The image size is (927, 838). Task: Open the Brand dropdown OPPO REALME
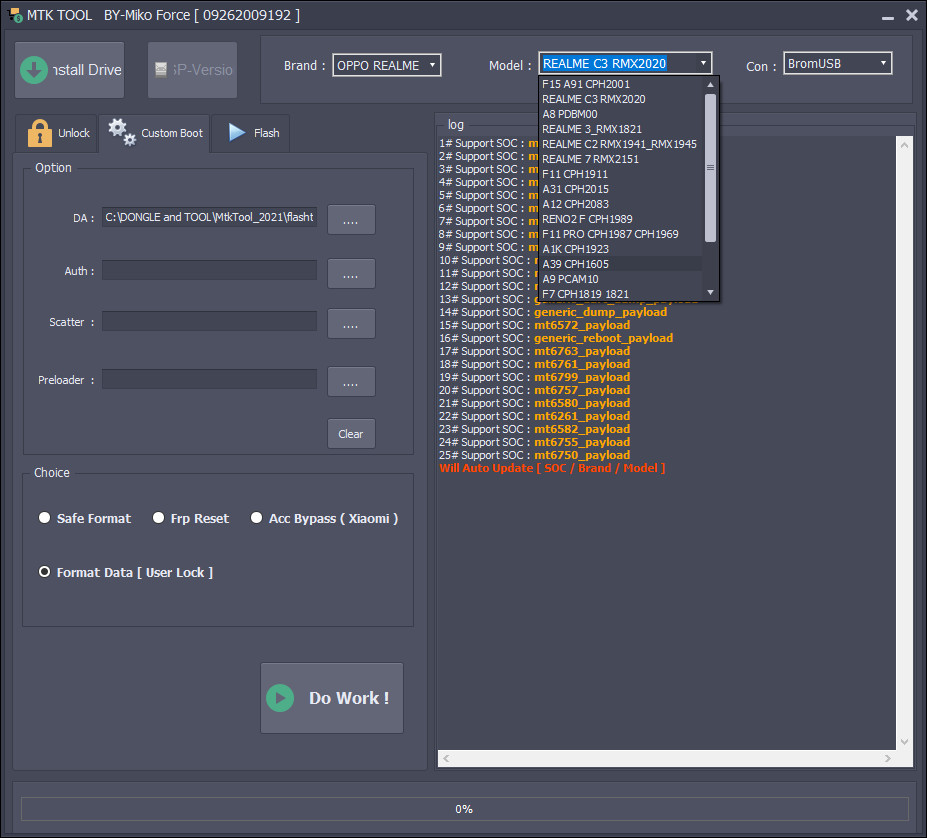pyautogui.click(x=387, y=65)
